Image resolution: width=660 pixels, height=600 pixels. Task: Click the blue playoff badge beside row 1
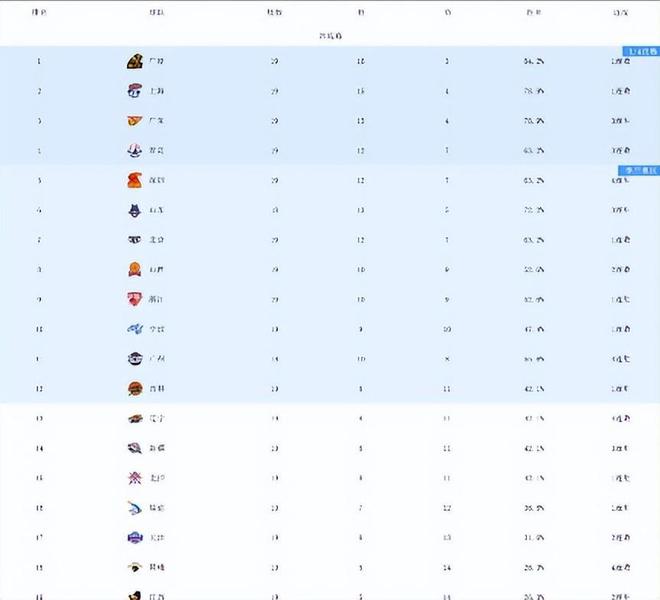638,51
